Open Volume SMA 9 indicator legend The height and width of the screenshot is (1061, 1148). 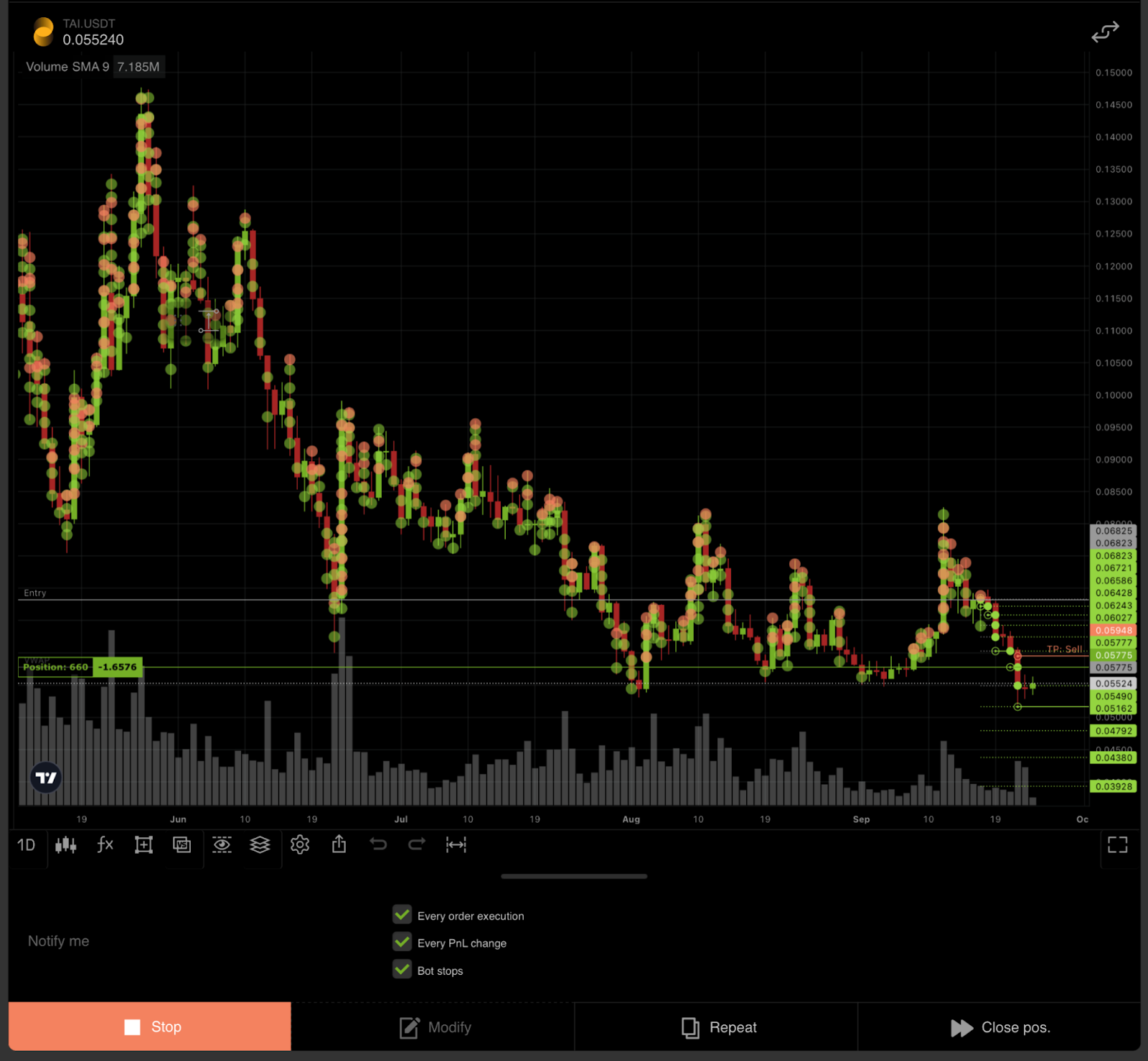(67, 67)
